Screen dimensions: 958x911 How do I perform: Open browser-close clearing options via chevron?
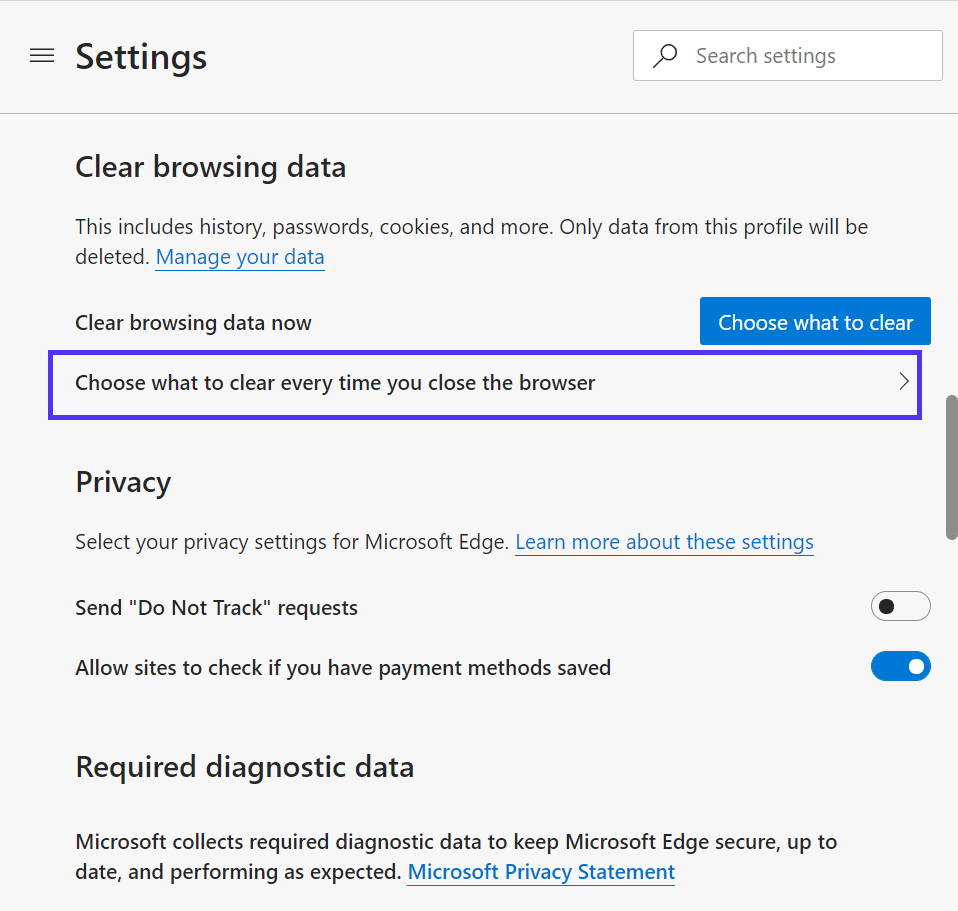[904, 383]
